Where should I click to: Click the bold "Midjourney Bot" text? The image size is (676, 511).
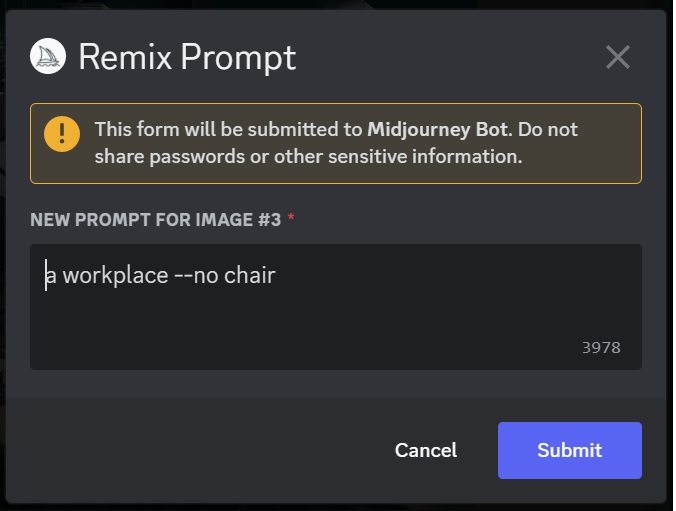point(440,130)
